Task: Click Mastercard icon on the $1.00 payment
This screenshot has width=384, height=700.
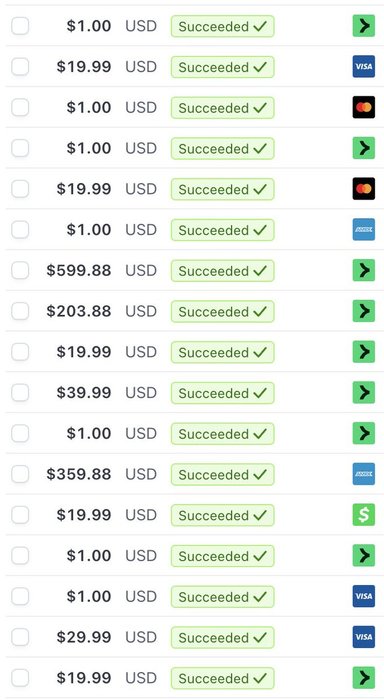Action: point(363,107)
